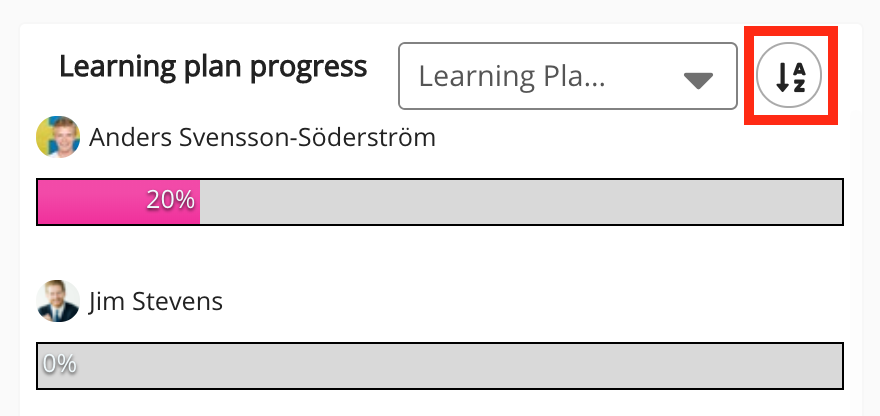
Task: Open Jim Stevens' name link
Action: click(155, 300)
